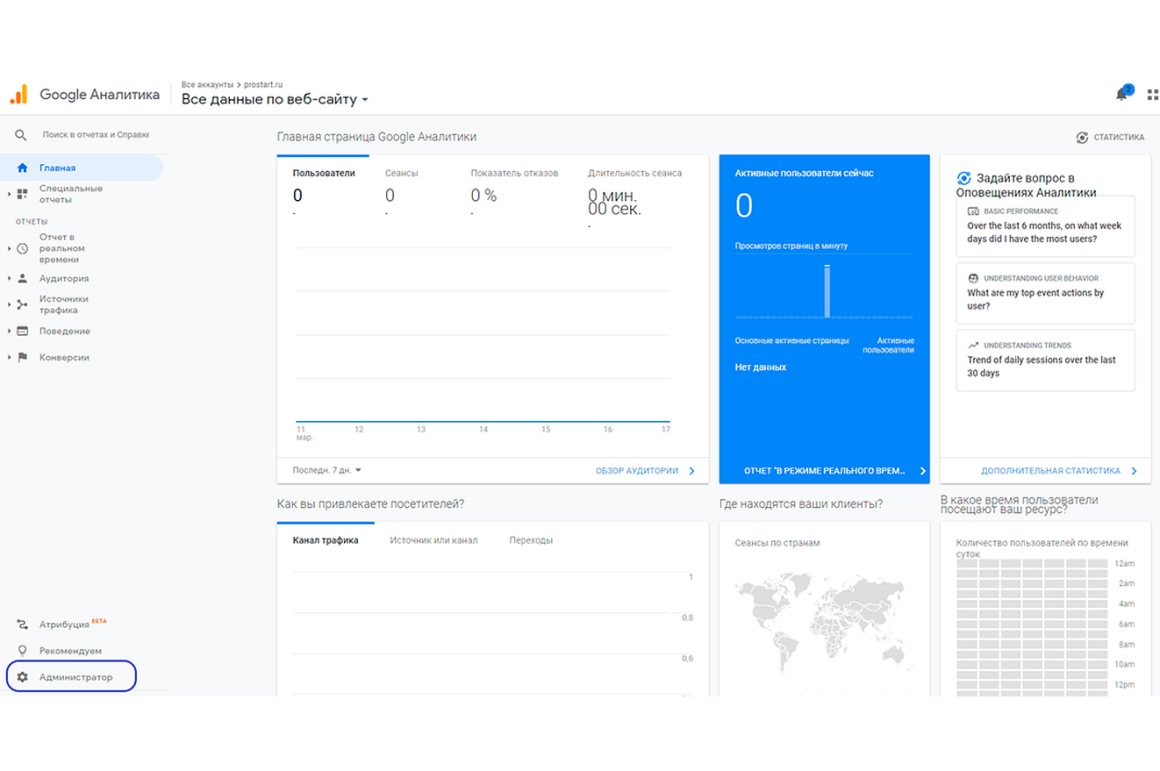Open the real-time report link
The image size is (1160, 771).
(x=834, y=471)
